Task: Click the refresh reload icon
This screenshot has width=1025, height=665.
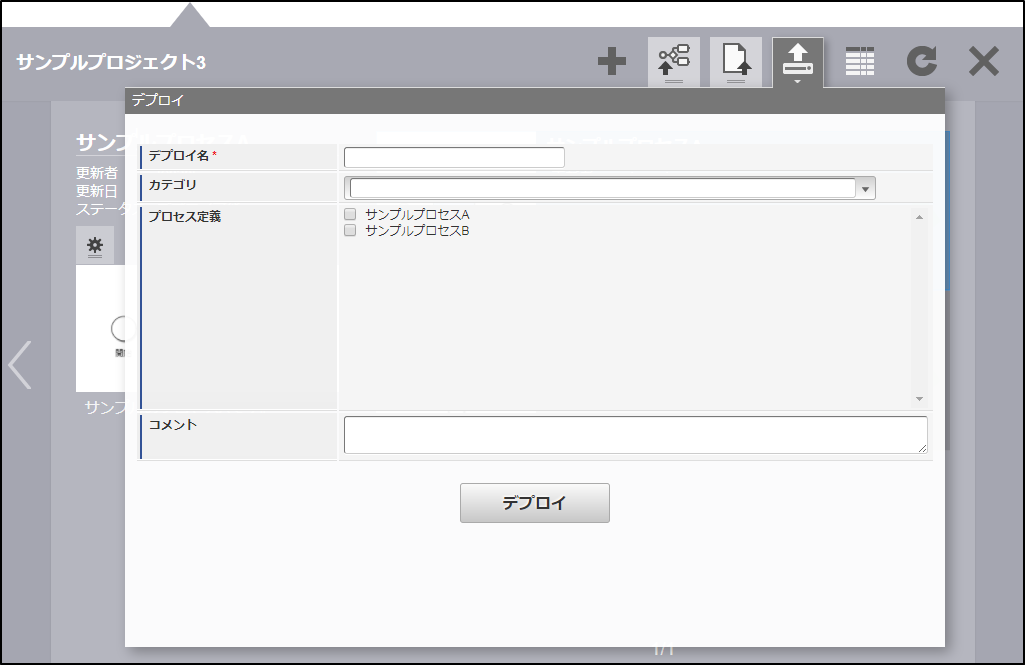Action: (922, 61)
